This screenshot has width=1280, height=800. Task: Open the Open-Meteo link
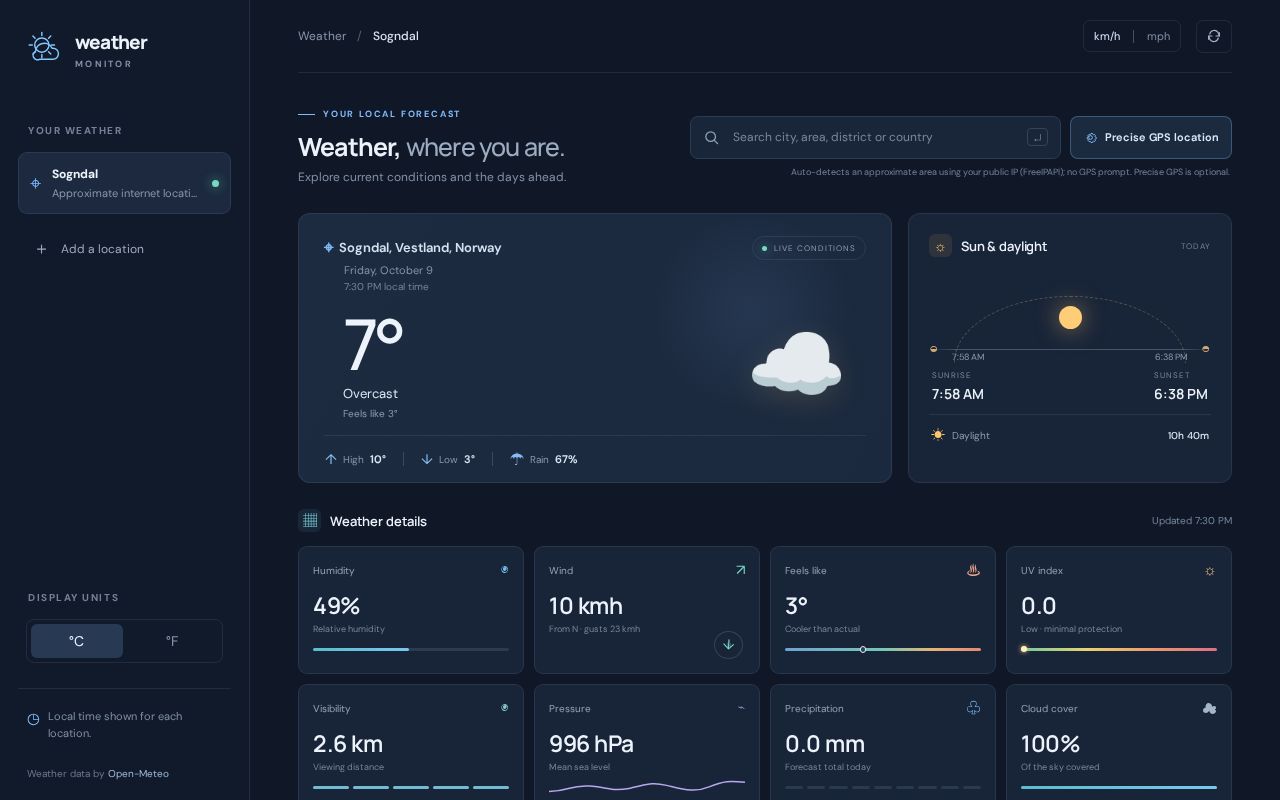(138, 774)
